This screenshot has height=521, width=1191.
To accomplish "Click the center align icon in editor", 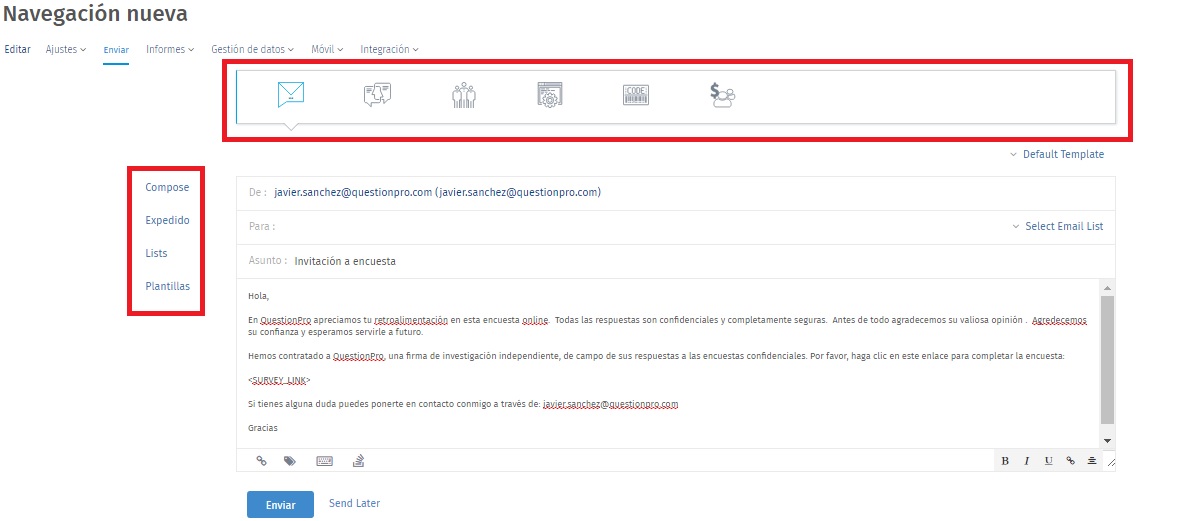I will [1091, 461].
